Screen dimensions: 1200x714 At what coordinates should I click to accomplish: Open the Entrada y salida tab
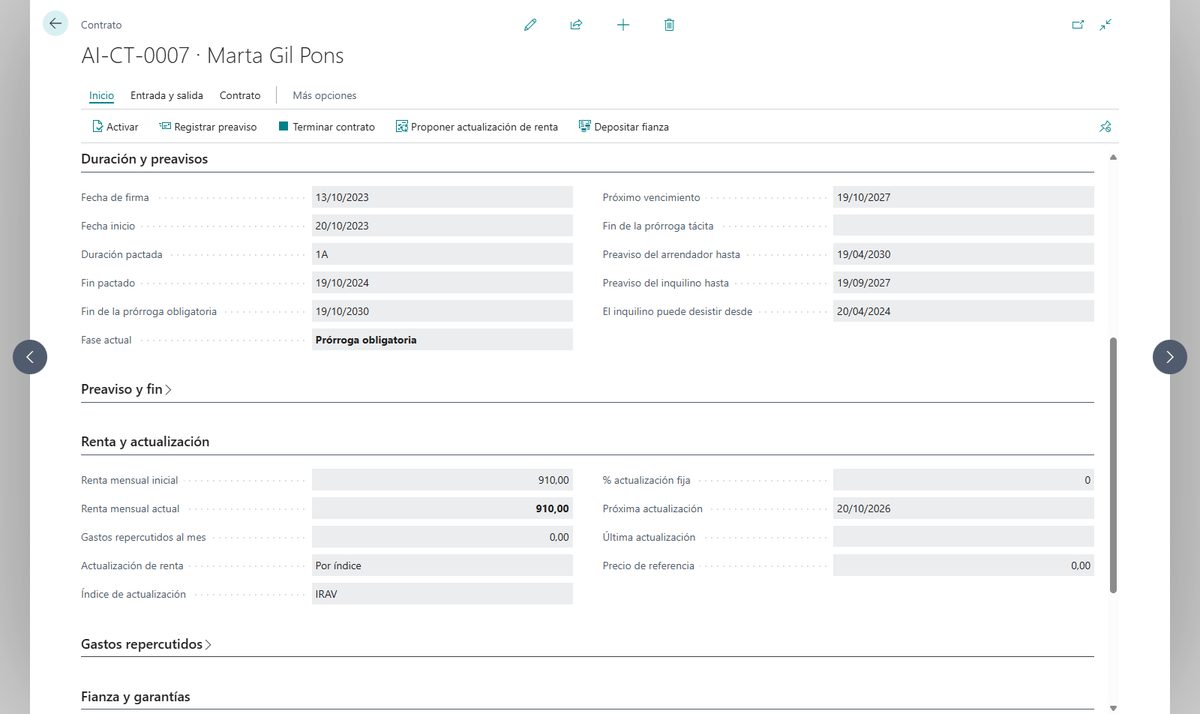[x=167, y=96]
